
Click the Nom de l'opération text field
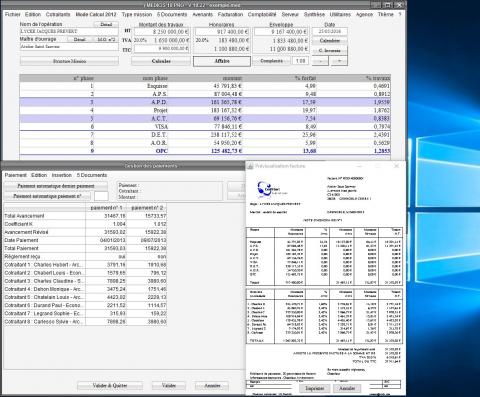pos(69,32)
